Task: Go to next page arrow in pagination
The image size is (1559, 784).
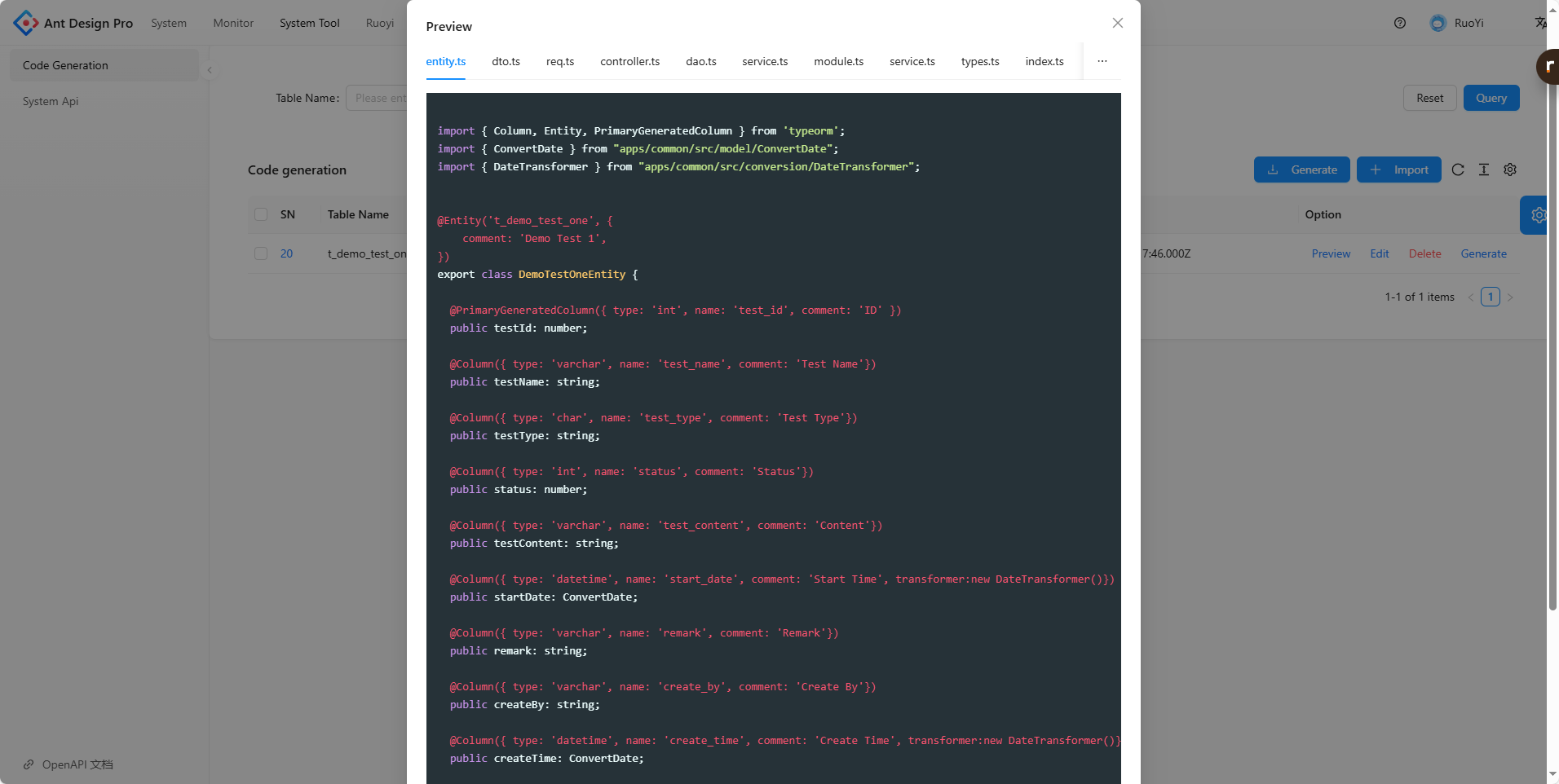Action: pos(1510,297)
